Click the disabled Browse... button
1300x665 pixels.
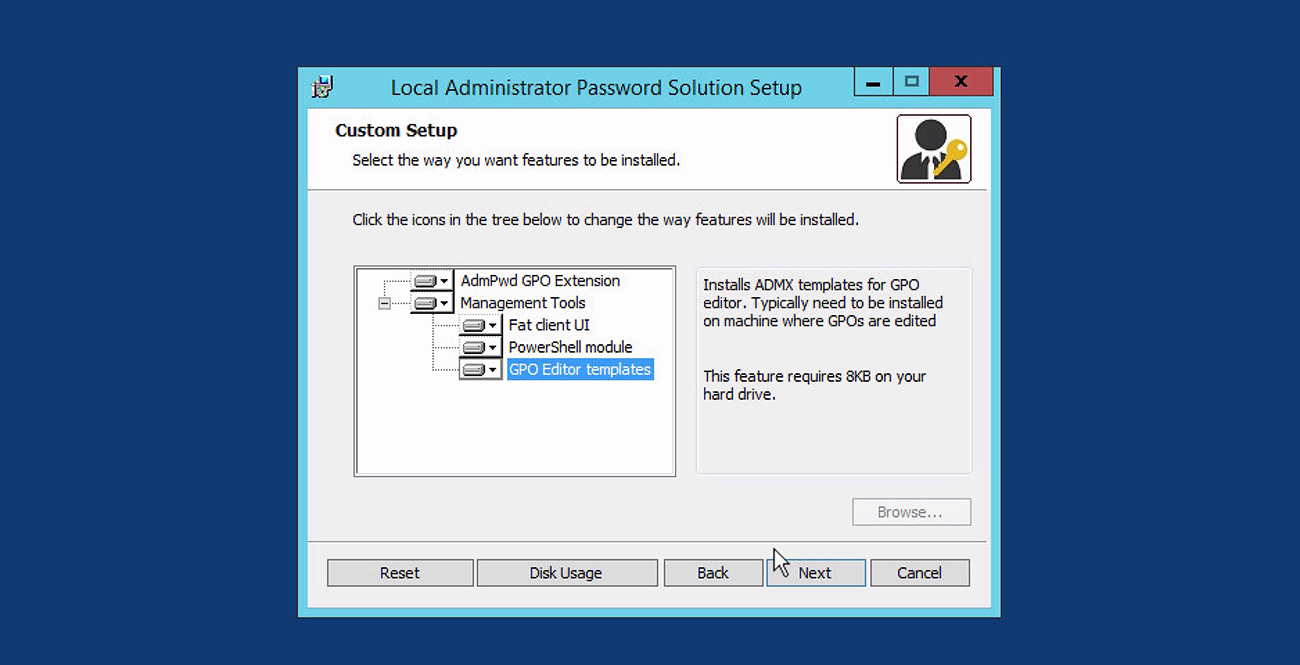click(x=911, y=512)
